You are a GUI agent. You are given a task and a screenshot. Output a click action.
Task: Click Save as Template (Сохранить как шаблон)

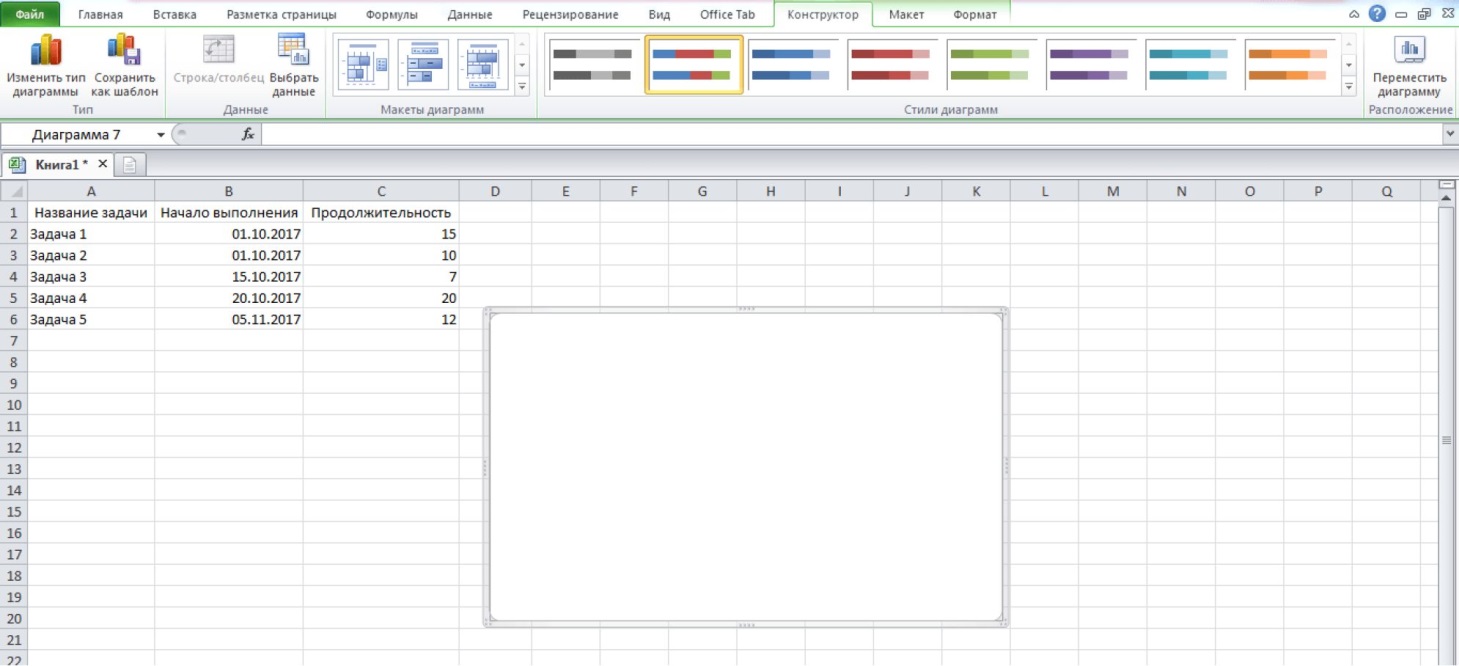[x=125, y=65]
